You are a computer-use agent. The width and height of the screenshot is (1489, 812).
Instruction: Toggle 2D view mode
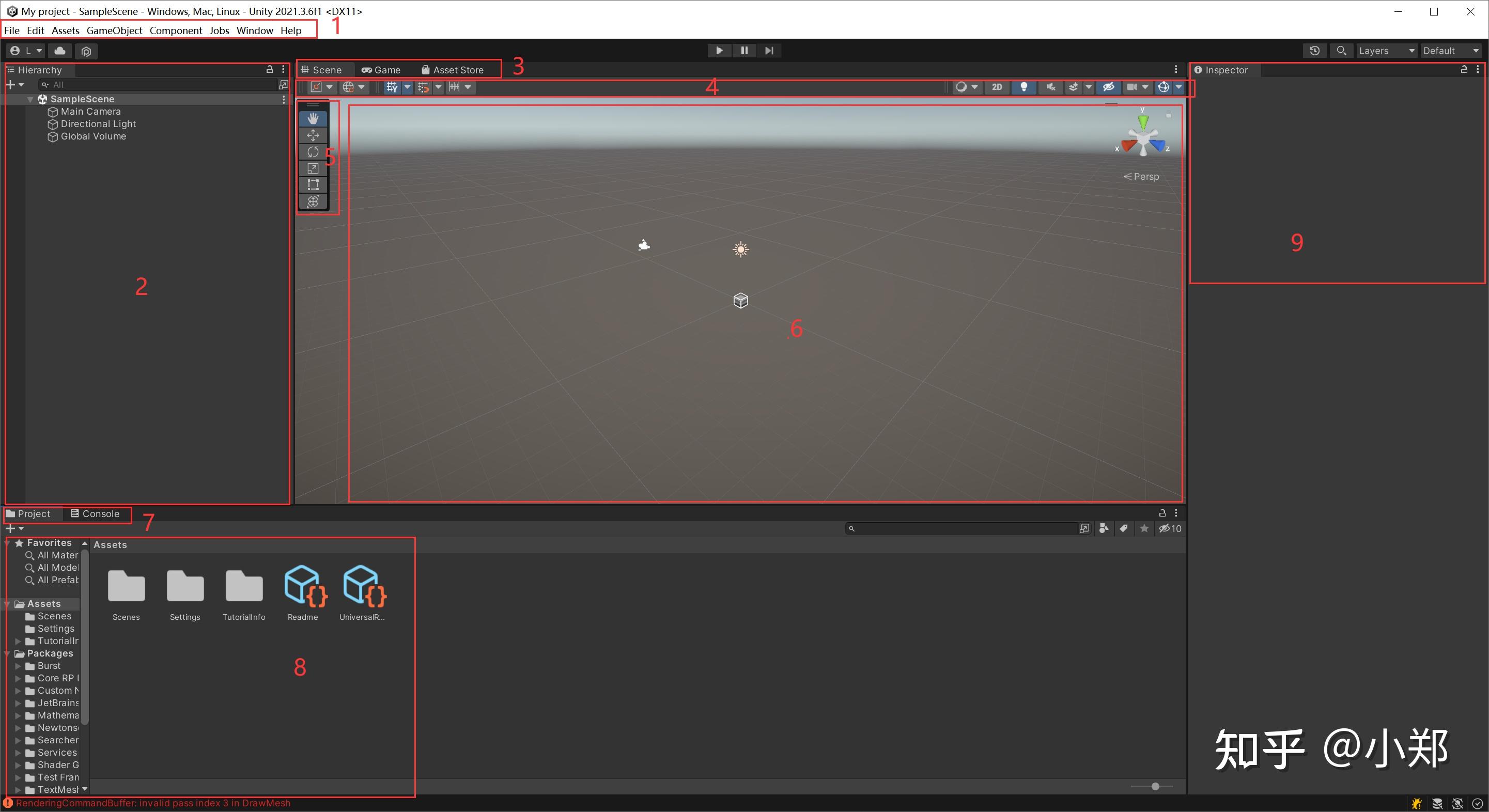pyautogui.click(x=997, y=87)
